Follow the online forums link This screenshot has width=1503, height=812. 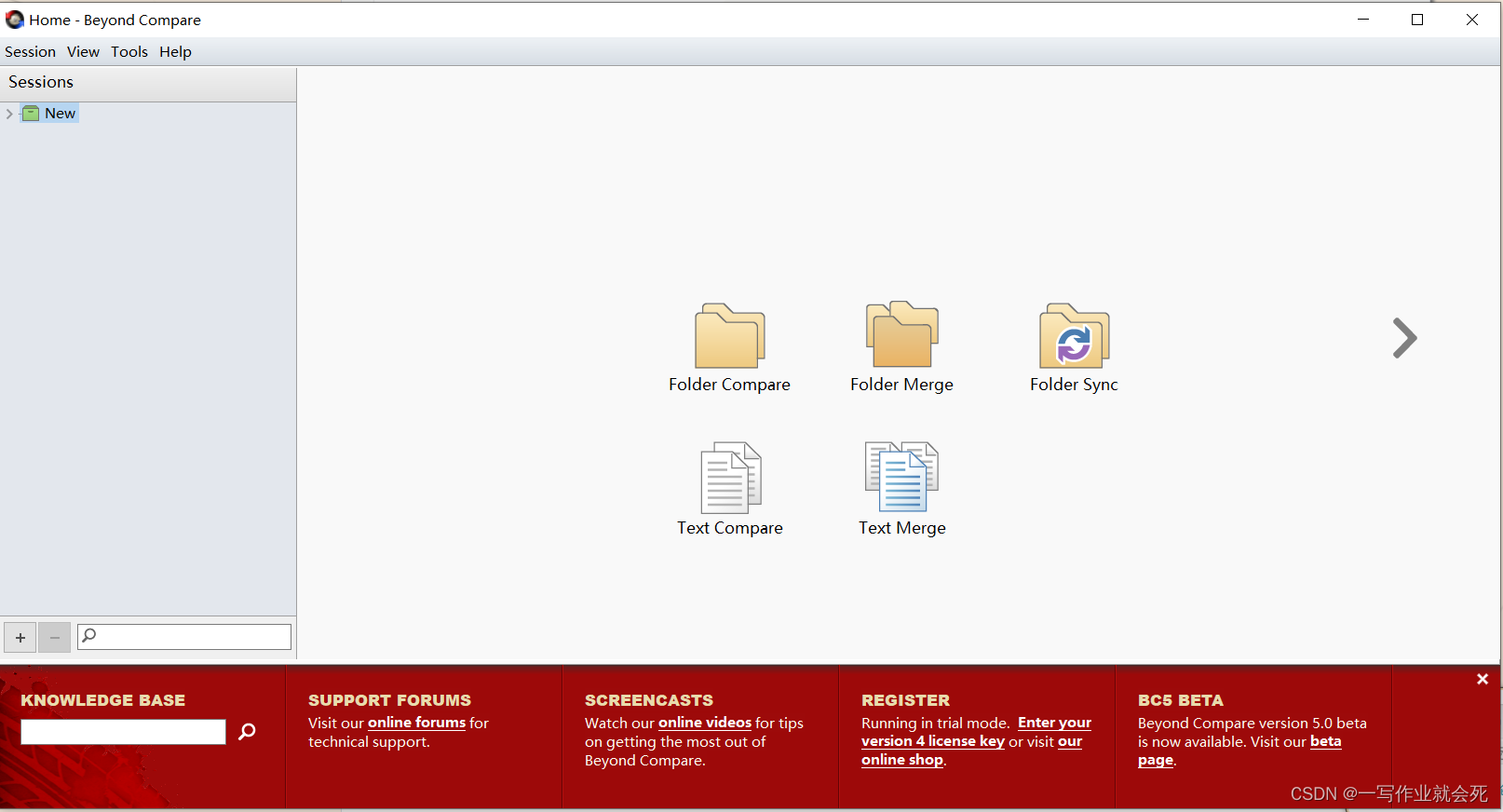point(416,723)
